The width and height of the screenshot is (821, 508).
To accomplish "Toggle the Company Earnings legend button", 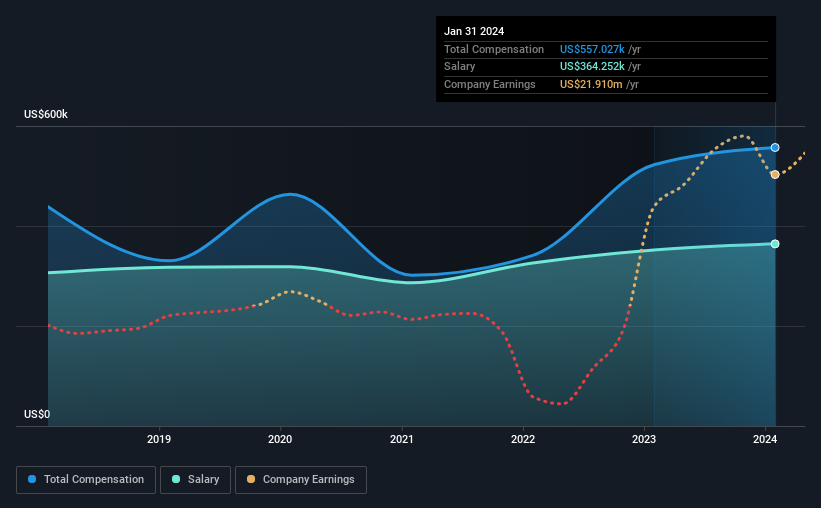I will pyautogui.click(x=301, y=480).
